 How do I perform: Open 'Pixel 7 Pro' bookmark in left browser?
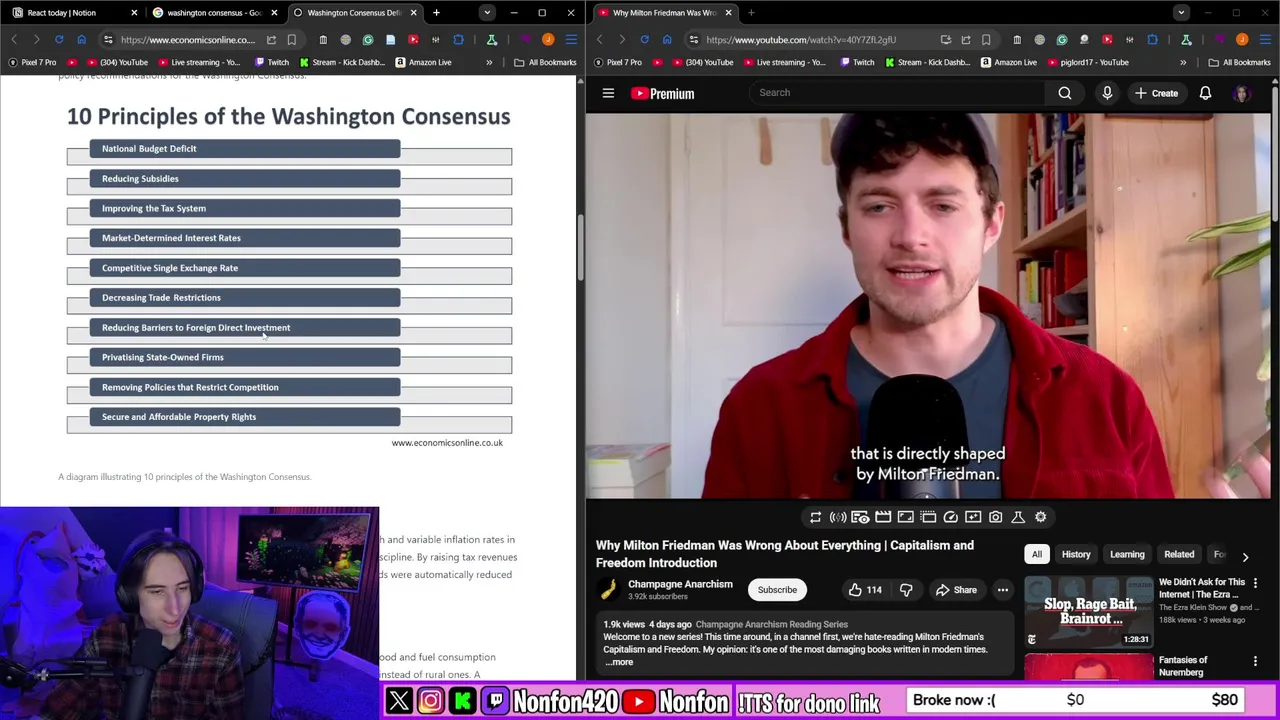click(33, 62)
